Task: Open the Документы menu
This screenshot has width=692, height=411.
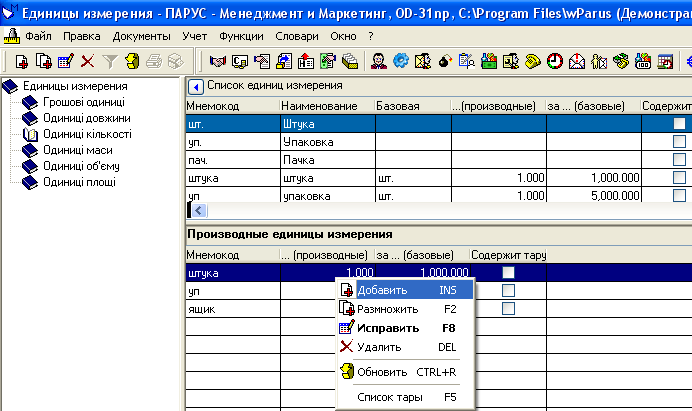Action: click(141, 36)
